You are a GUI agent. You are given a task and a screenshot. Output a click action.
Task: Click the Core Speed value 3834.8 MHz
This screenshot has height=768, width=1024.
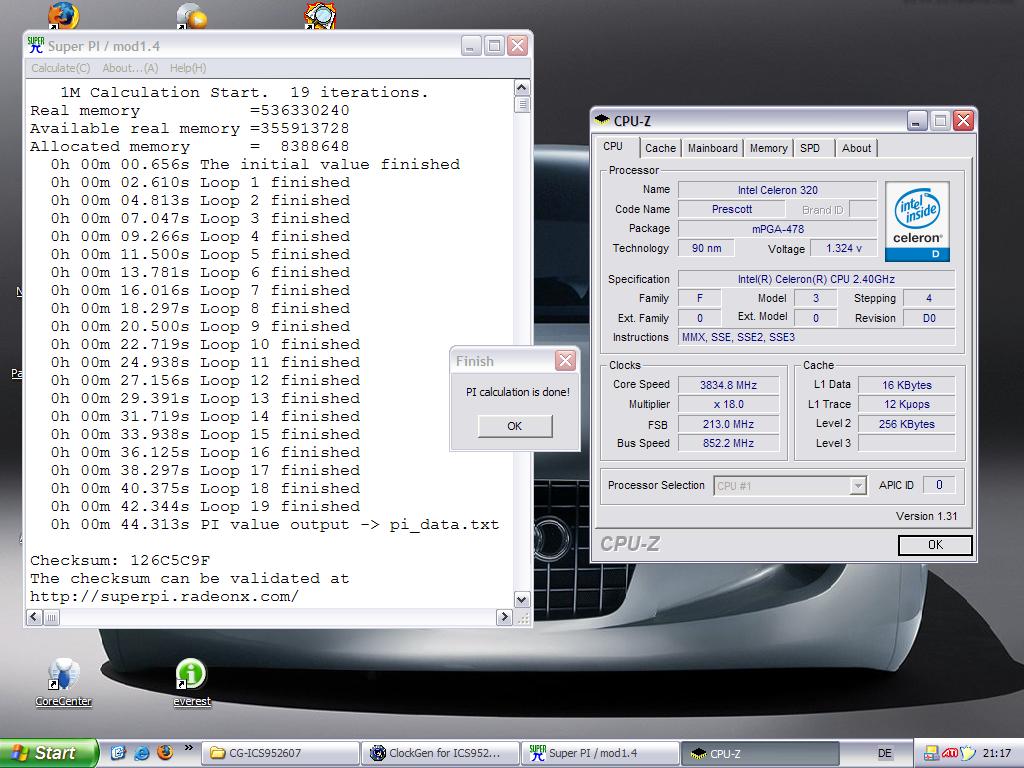click(x=728, y=385)
